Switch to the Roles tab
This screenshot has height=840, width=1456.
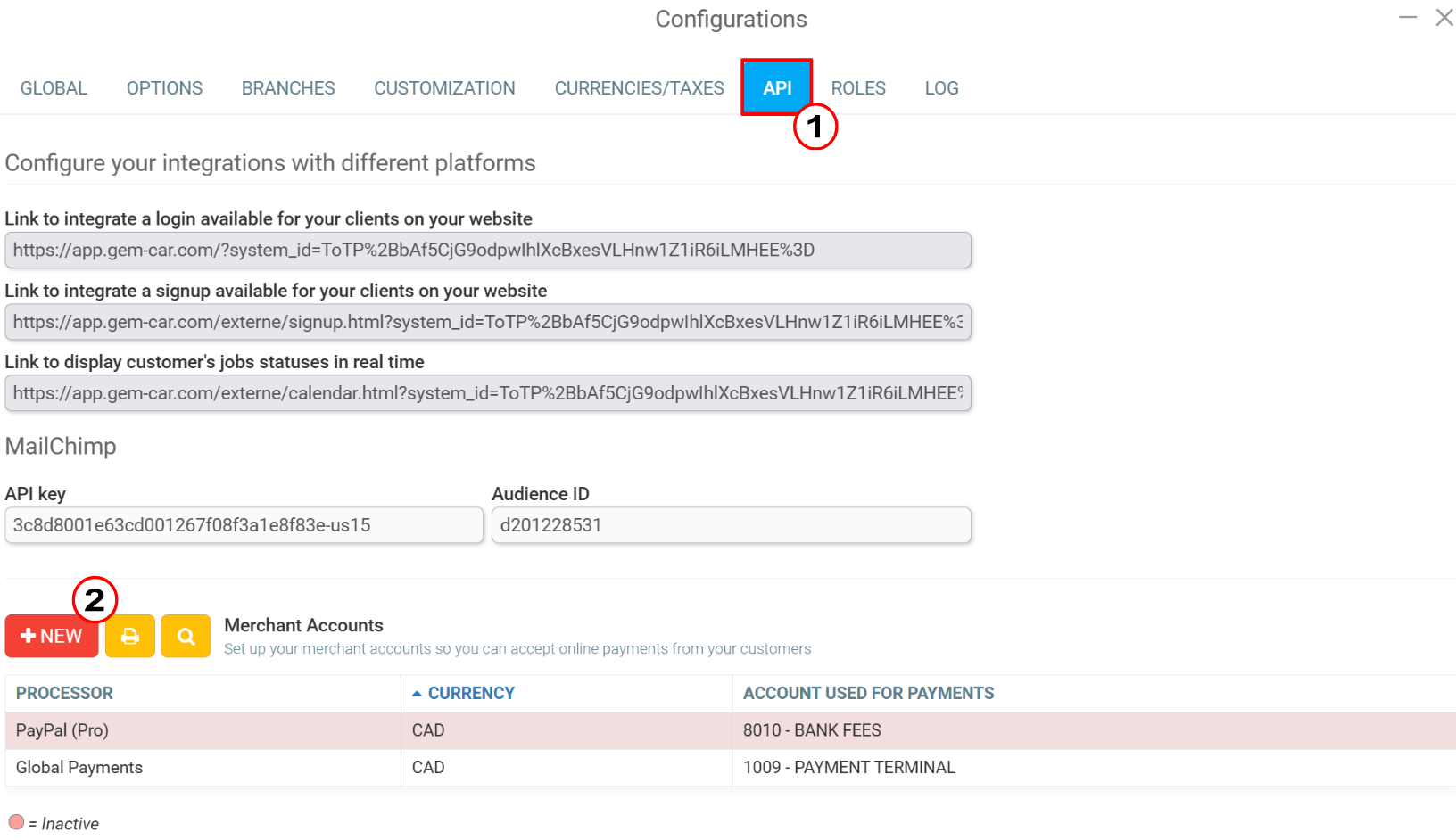pos(858,88)
